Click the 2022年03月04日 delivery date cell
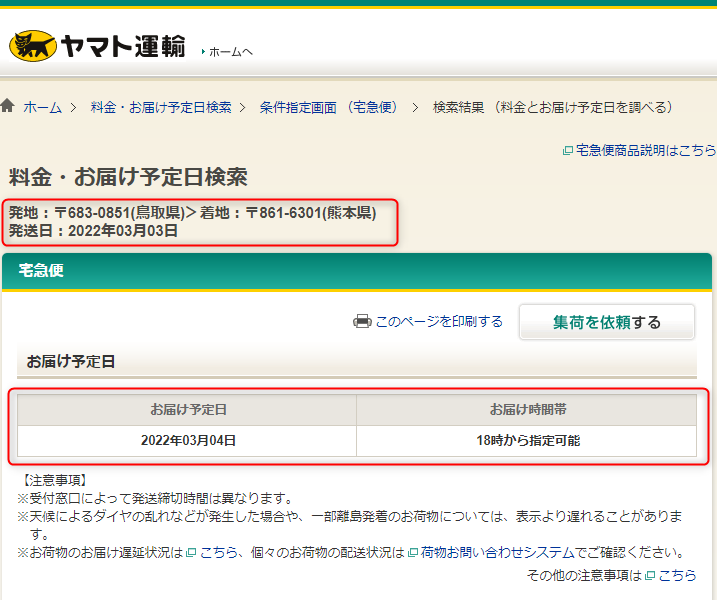Viewport: 717px width, 600px height. click(x=188, y=440)
